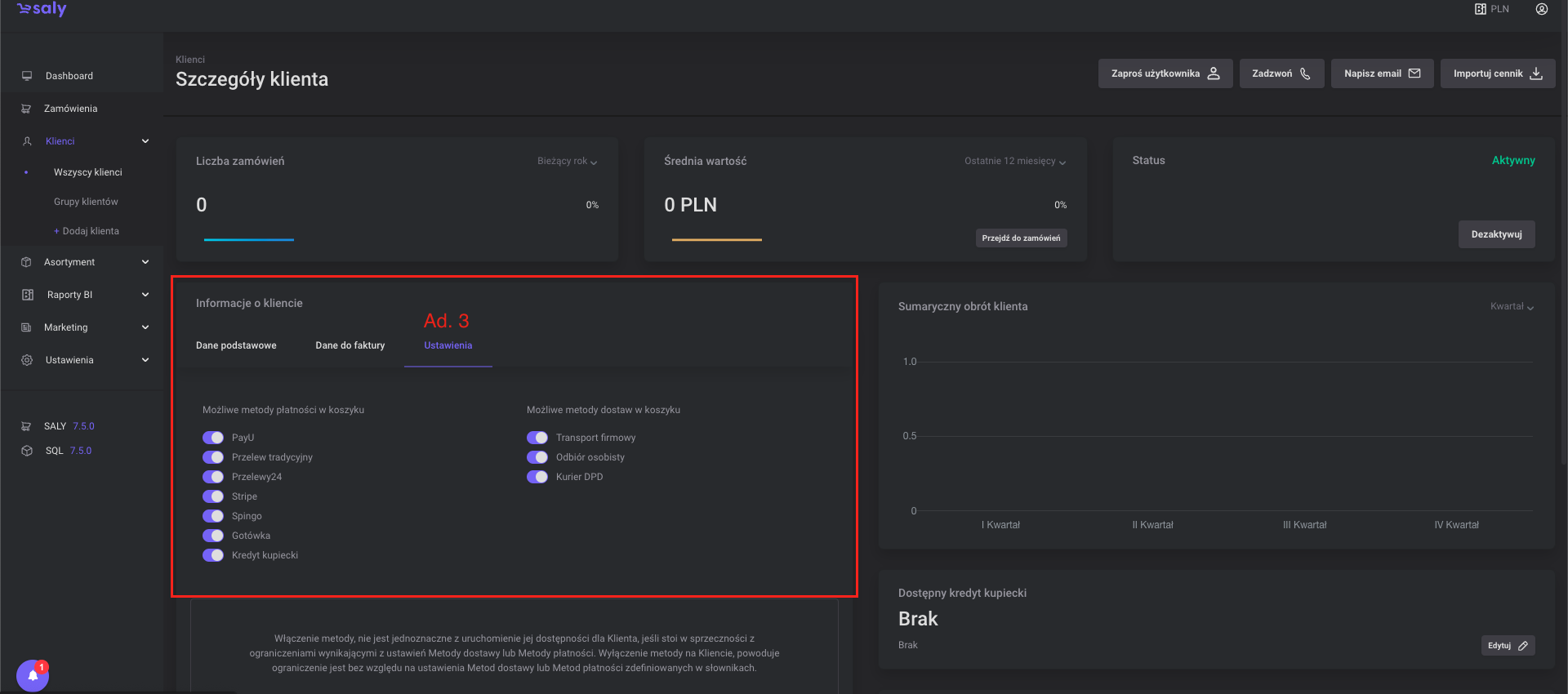Click the Dashboard monitor icon in sidebar
Image resolution: width=1568 pixels, height=694 pixels.
click(27, 76)
